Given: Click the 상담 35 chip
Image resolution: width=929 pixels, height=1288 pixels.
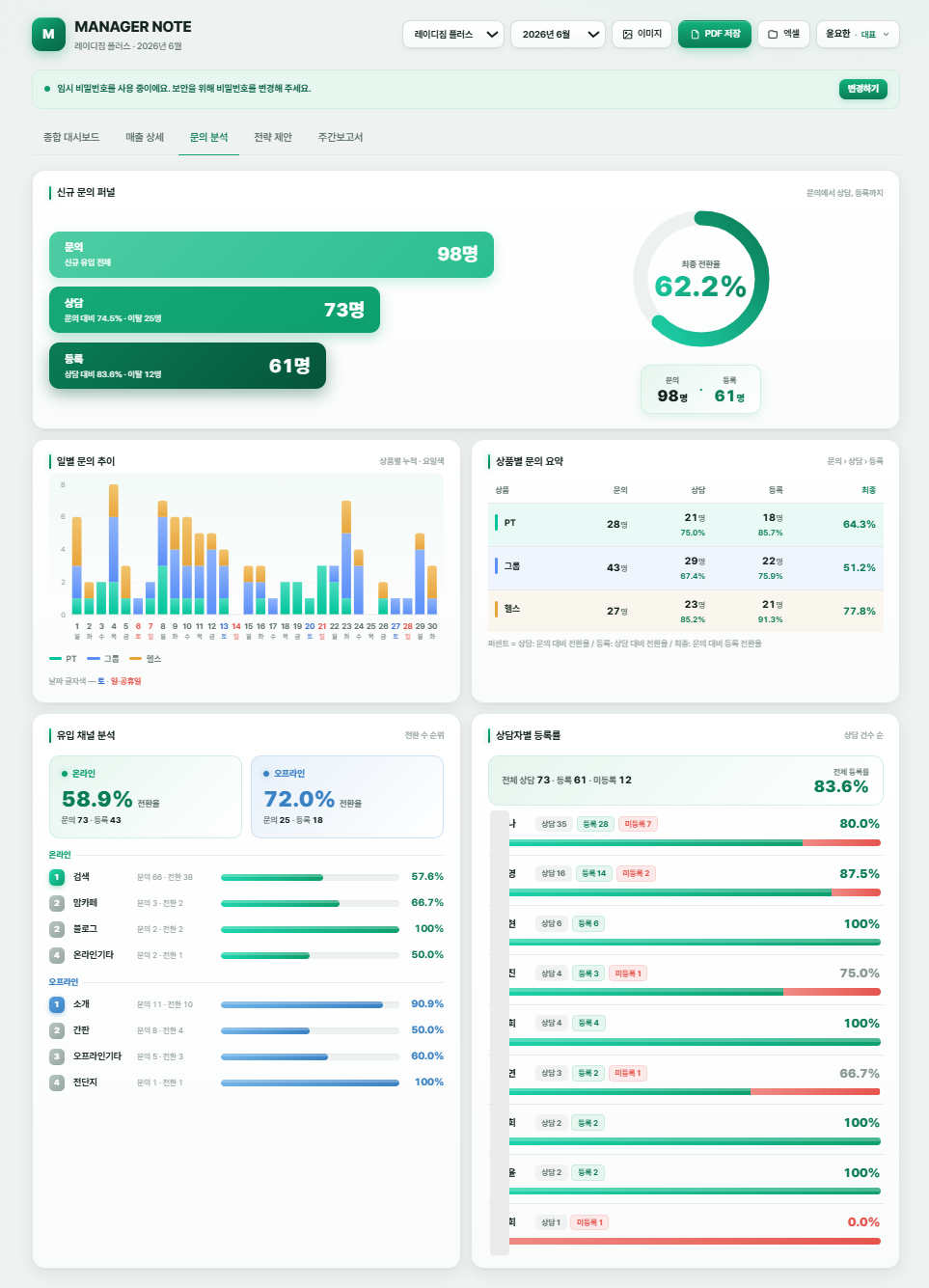Looking at the screenshot, I should coord(554,824).
